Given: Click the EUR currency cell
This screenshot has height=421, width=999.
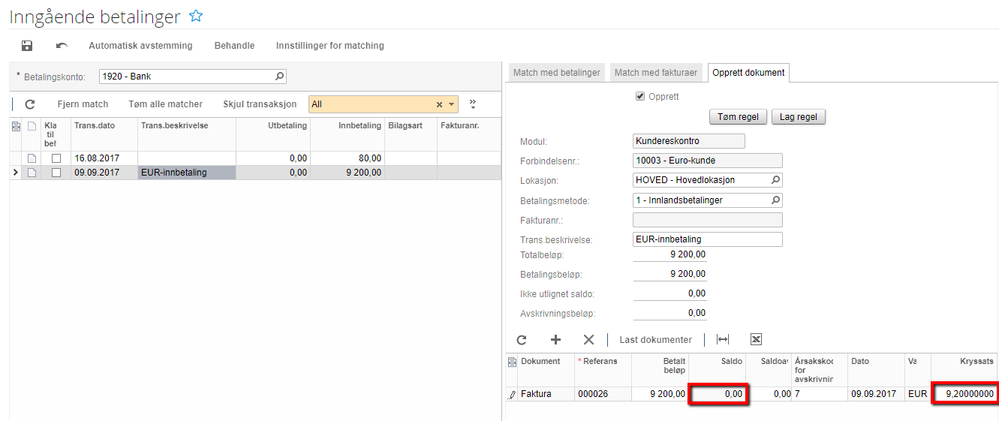Looking at the screenshot, I should point(917,394).
